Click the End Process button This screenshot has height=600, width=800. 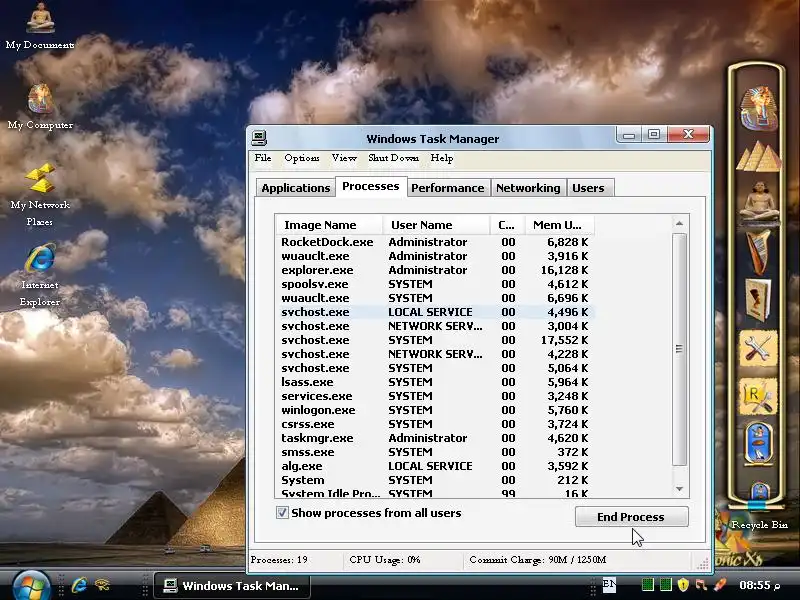click(631, 517)
